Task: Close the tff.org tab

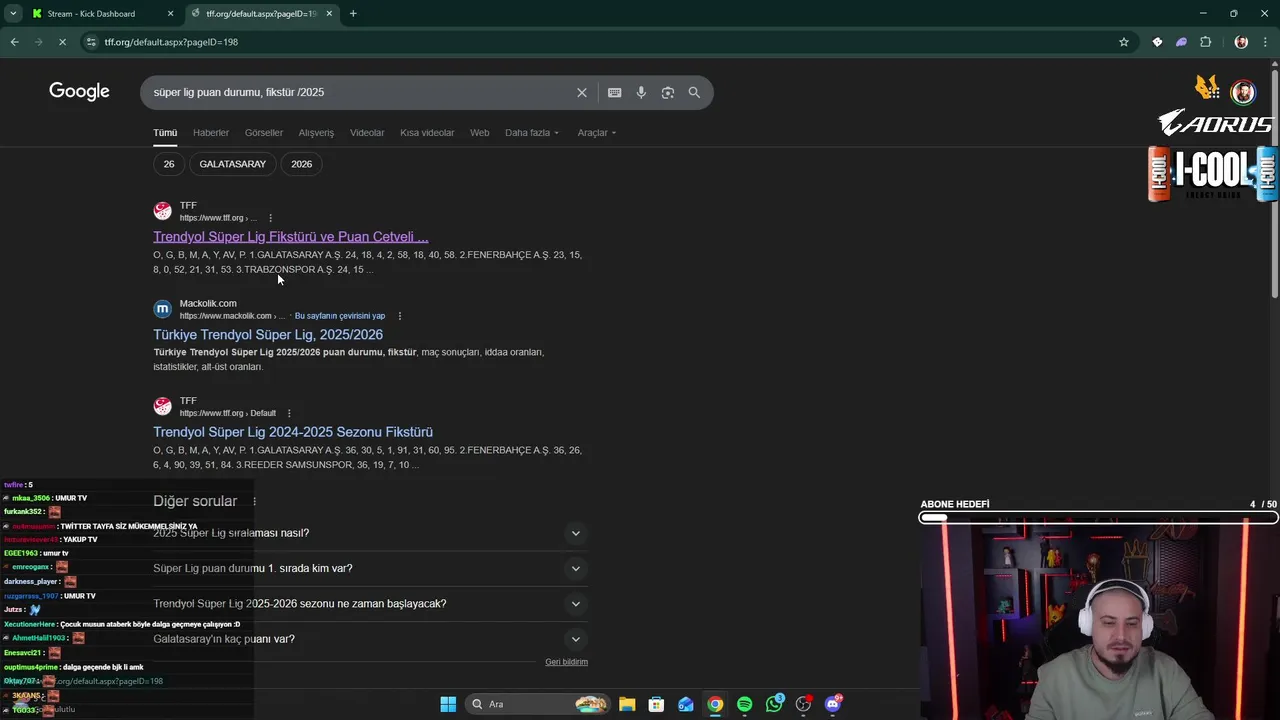Action: coord(329,14)
